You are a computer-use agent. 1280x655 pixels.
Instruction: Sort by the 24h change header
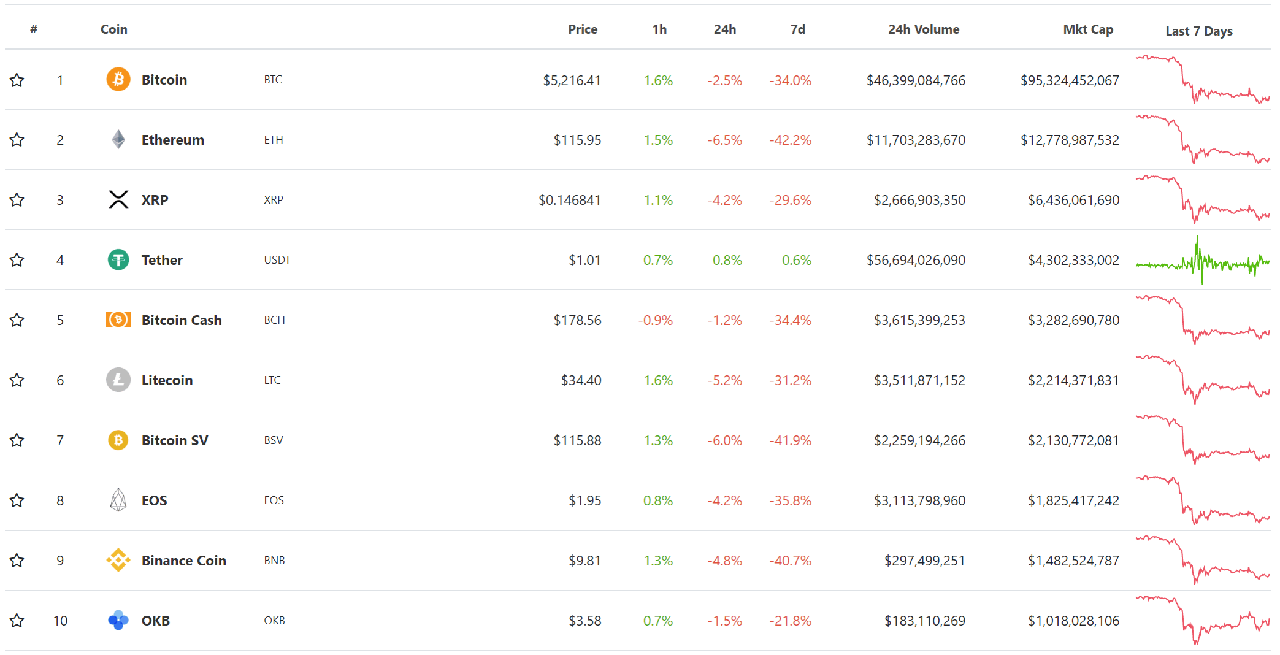[x=725, y=29]
